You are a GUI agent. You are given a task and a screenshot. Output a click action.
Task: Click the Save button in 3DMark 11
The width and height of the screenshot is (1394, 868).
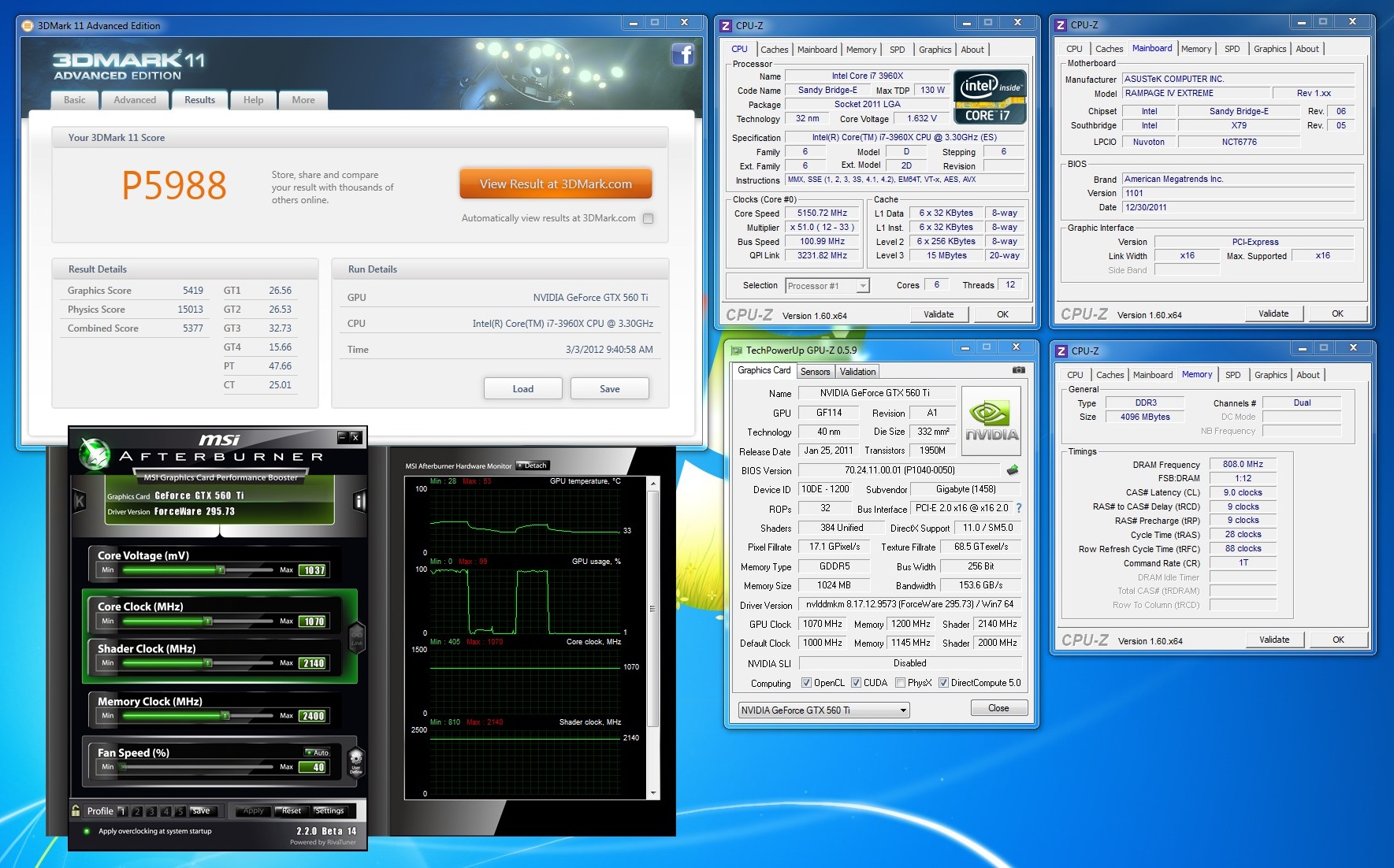[x=609, y=389]
